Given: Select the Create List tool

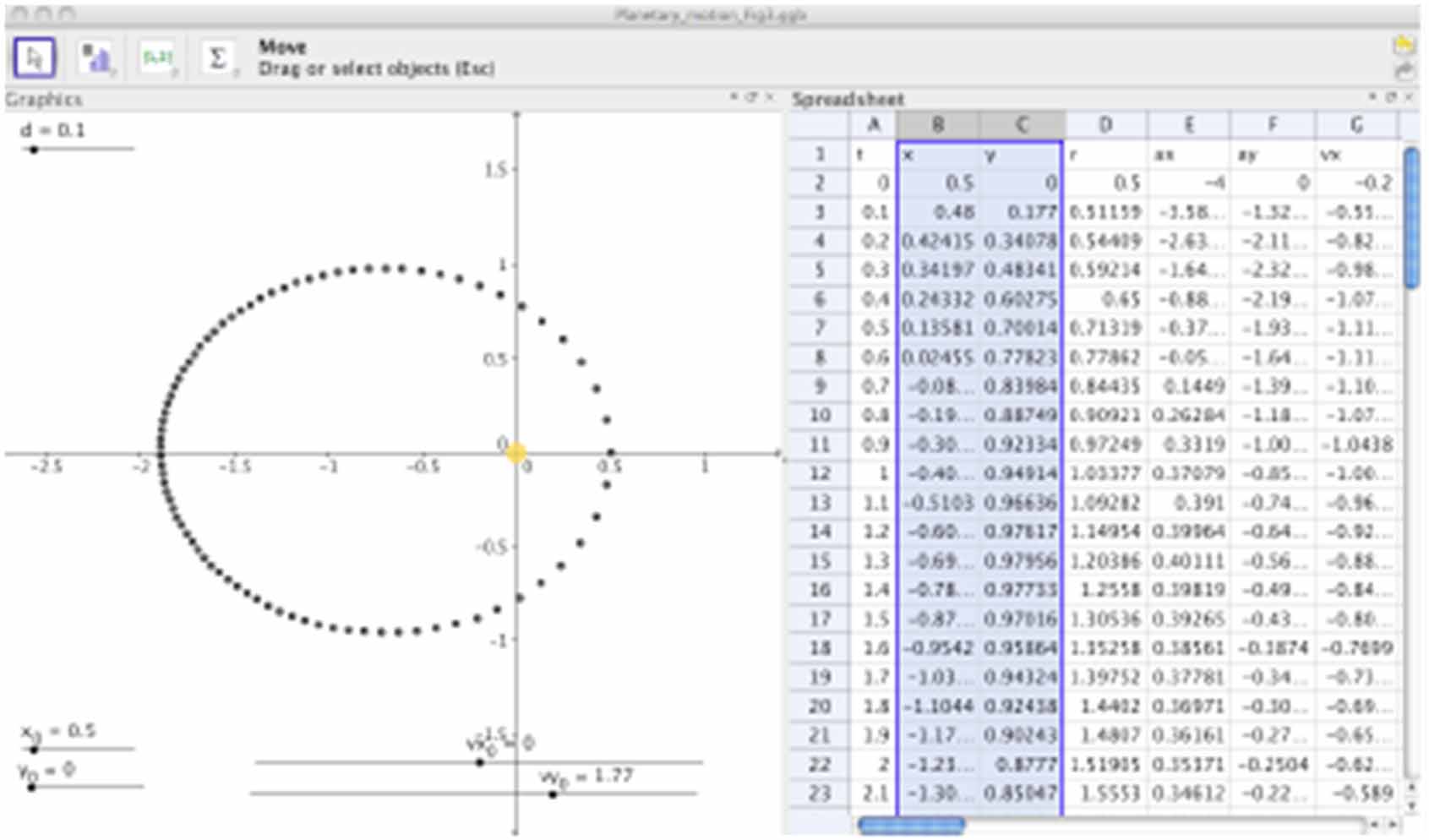Looking at the screenshot, I should (x=161, y=55).
